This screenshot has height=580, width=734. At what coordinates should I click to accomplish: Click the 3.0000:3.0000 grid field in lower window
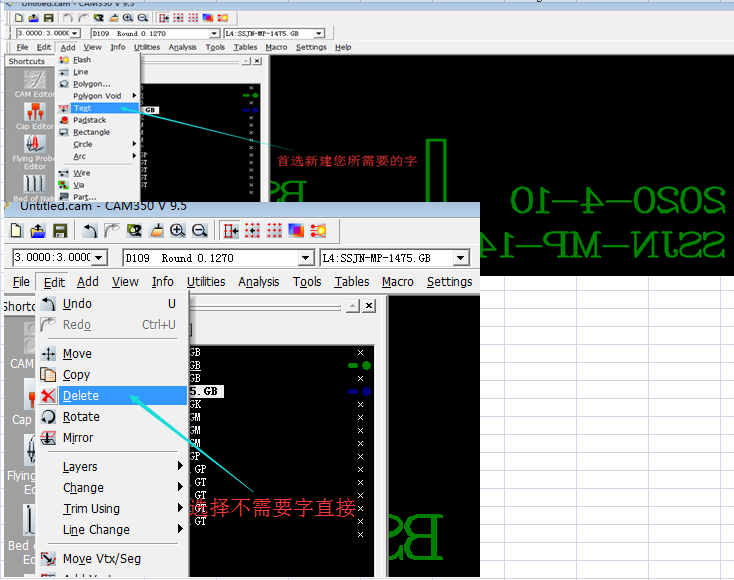[x=51, y=258]
